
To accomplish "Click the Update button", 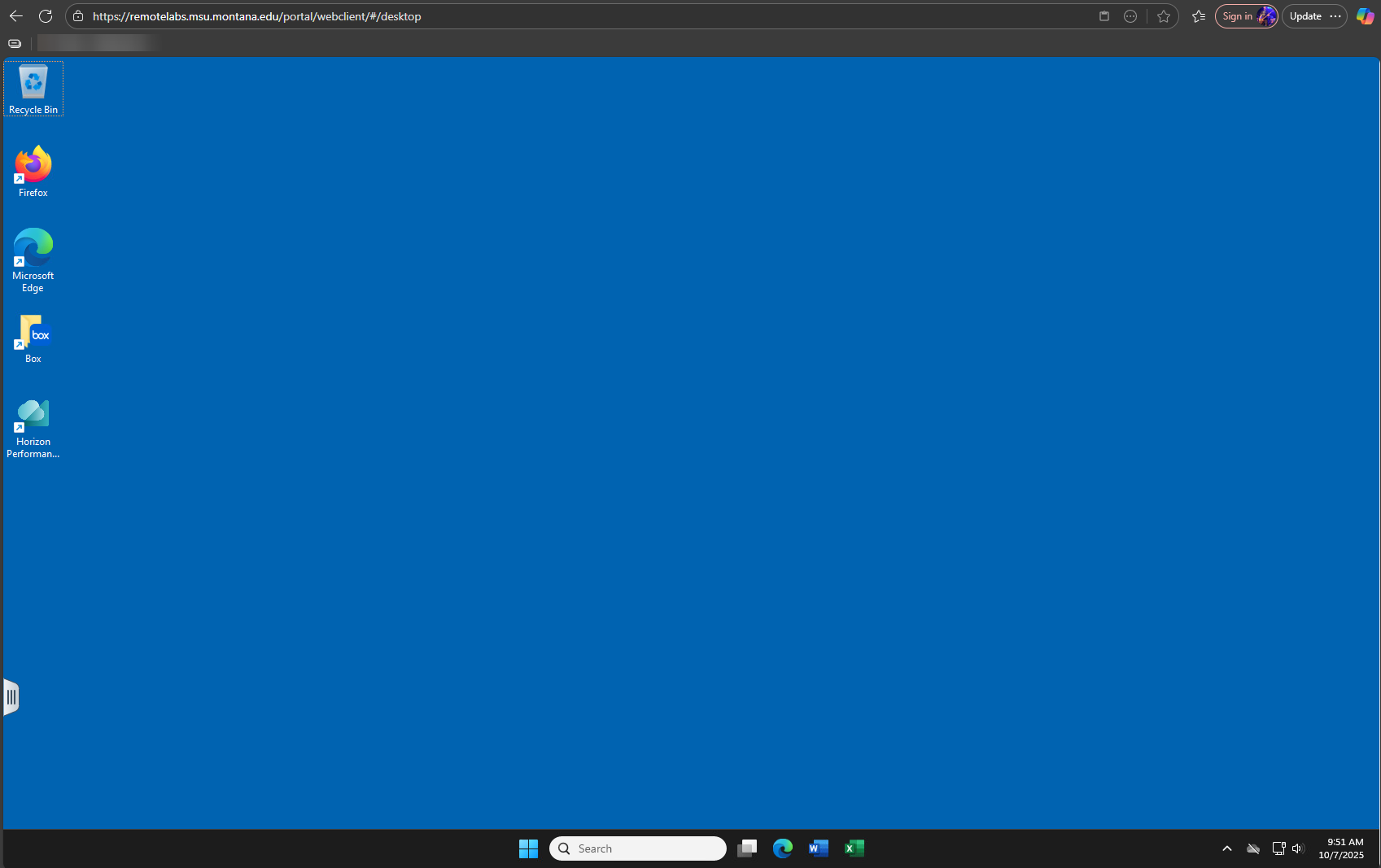I will coord(1305,15).
